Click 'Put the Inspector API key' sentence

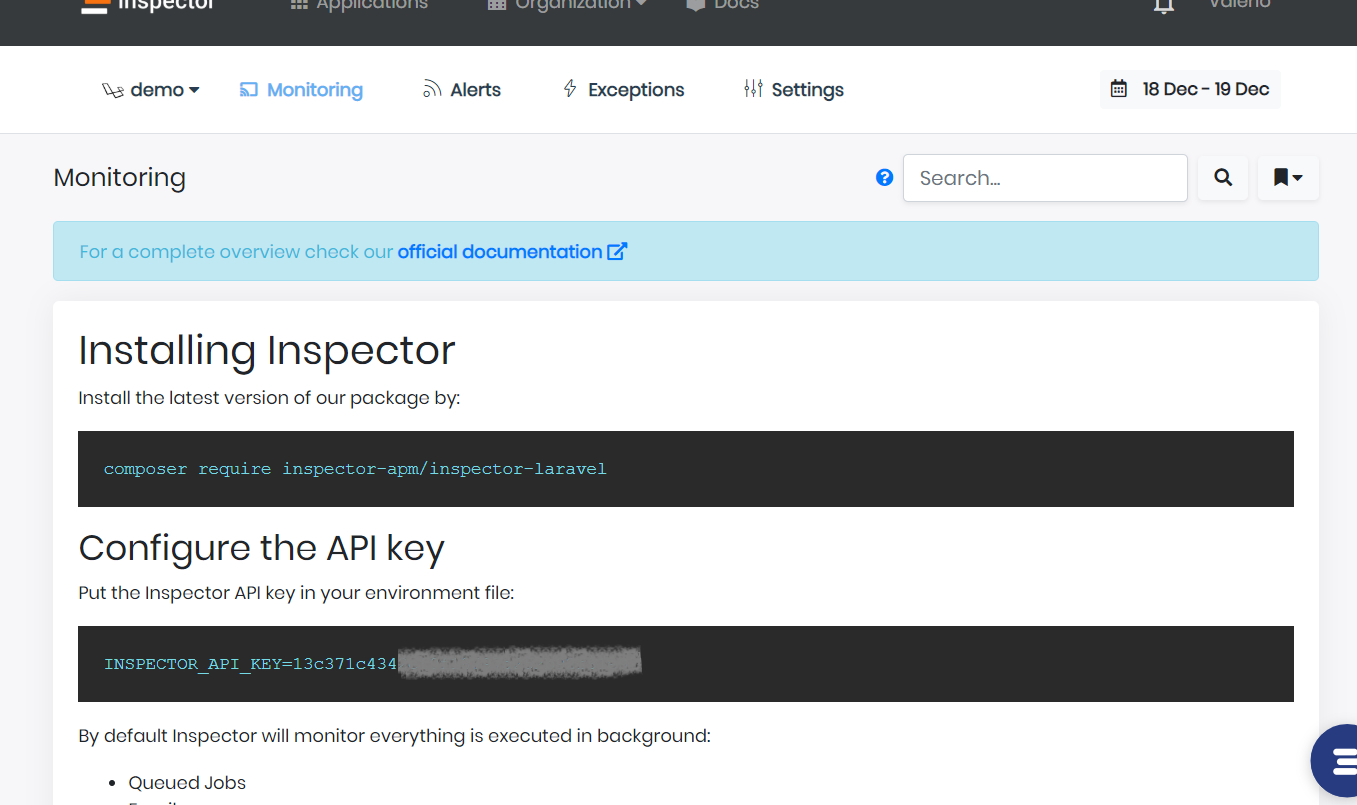tap(296, 593)
